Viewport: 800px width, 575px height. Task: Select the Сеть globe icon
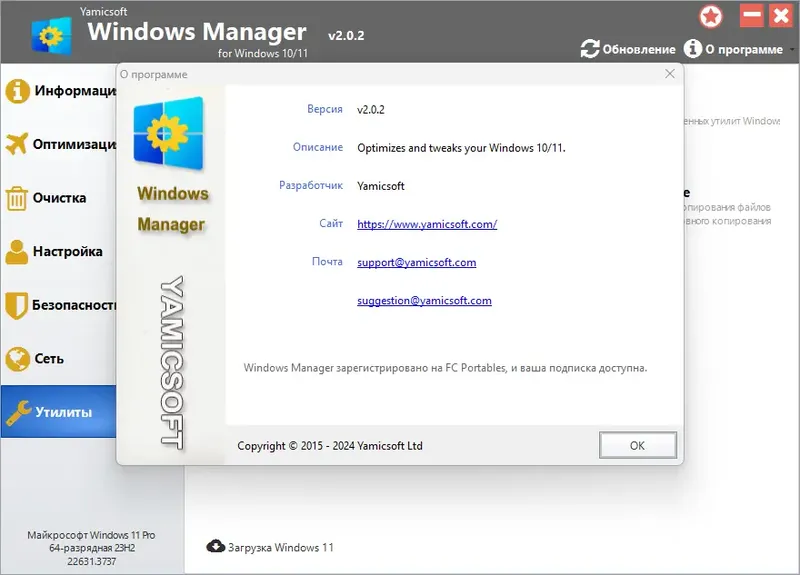pyautogui.click(x=17, y=359)
